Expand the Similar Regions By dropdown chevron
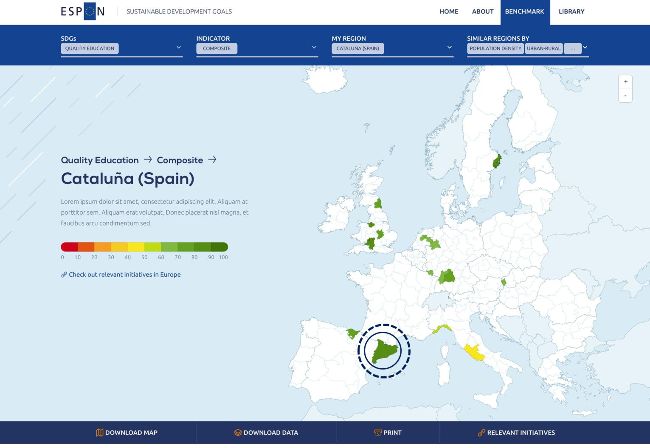This screenshot has width=650, height=448. 585,47
